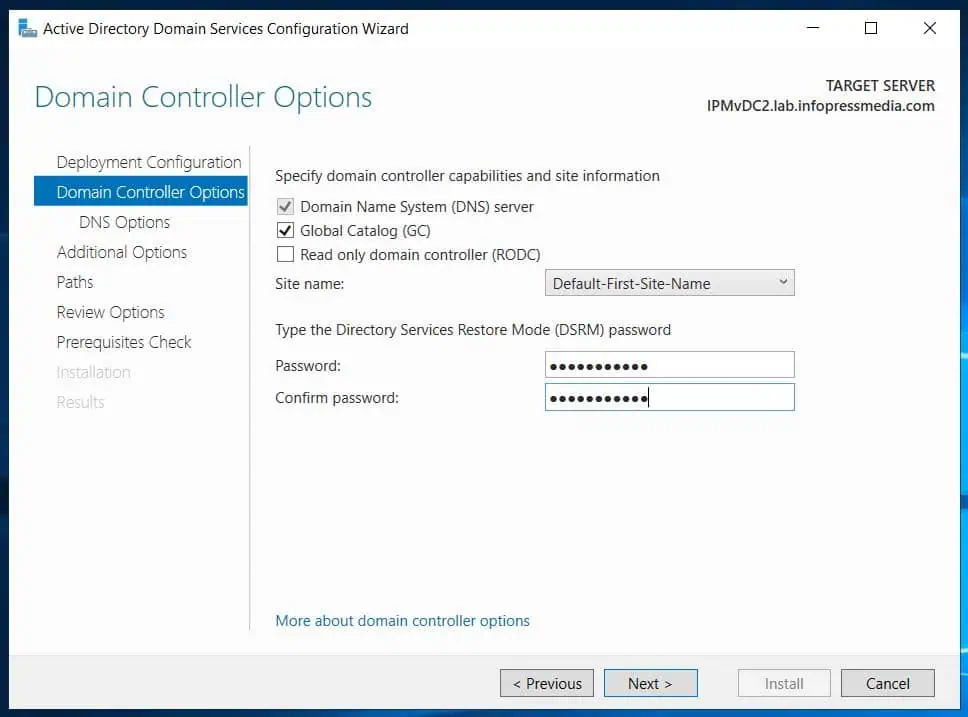Image resolution: width=968 pixels, height=717 pixels.
Task: Focus the DSRM Password field
Action: tap(669, 365)
